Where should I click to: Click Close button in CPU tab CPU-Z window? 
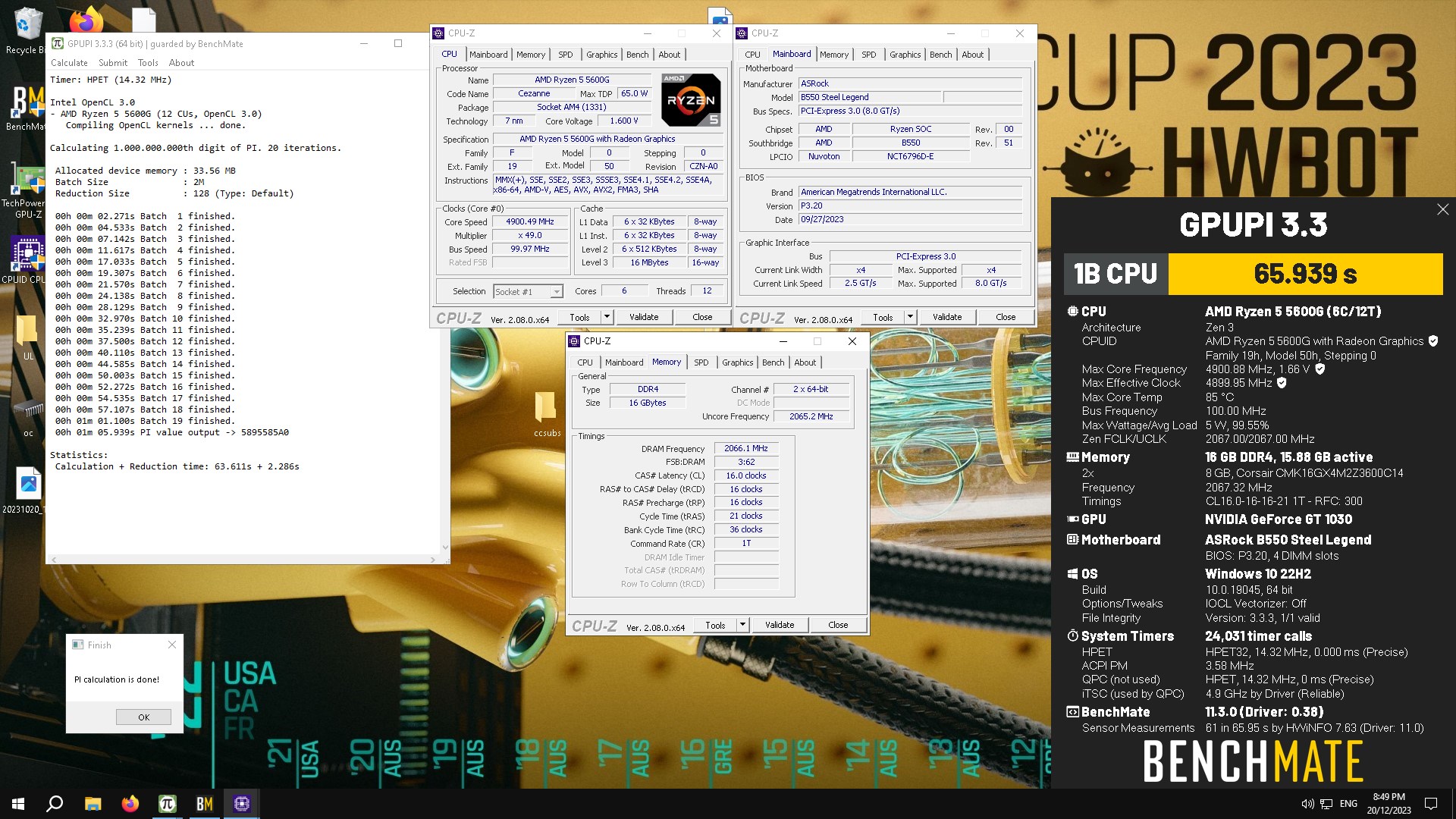click(x=702, y=317)
